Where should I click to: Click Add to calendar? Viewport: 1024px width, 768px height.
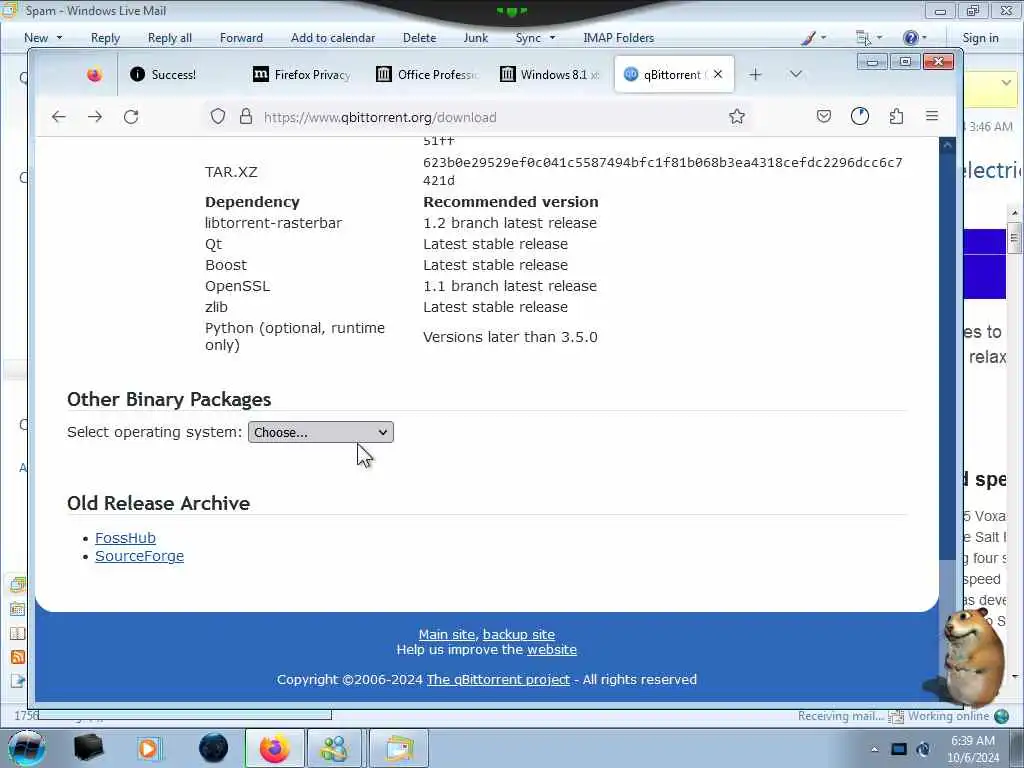coord(333,38)
